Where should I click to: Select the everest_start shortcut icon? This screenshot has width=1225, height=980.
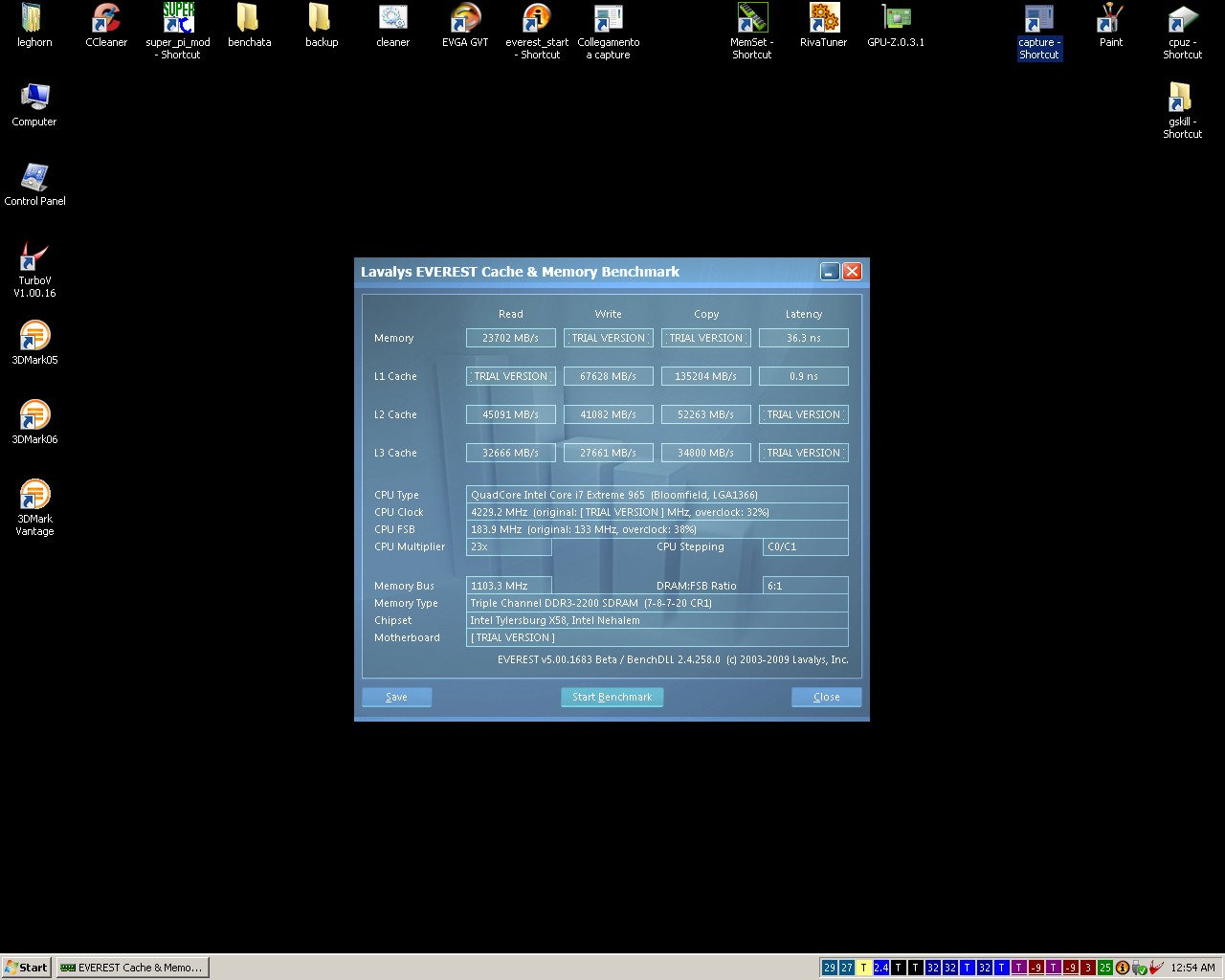pyautogui.click(x=537, y=31)
